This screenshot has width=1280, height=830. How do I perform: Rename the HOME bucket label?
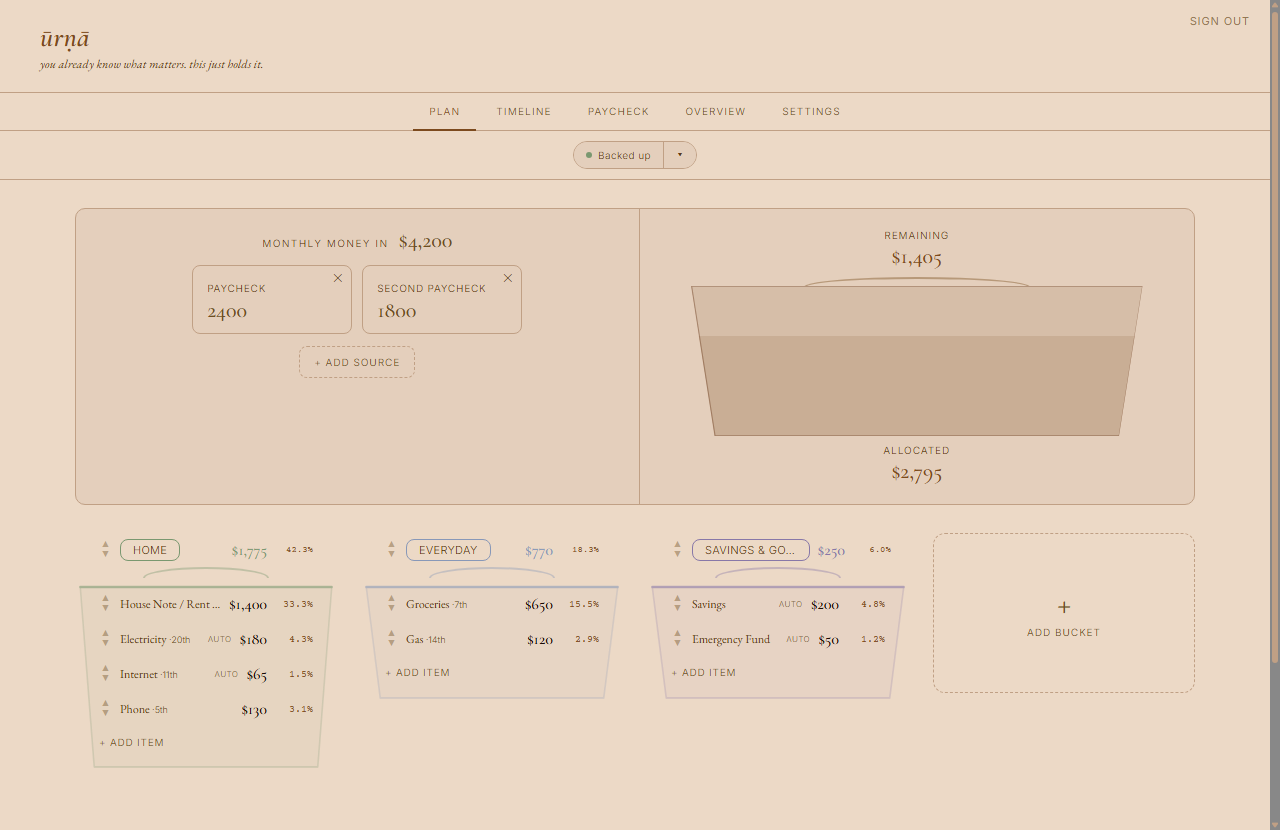[150, 550]
